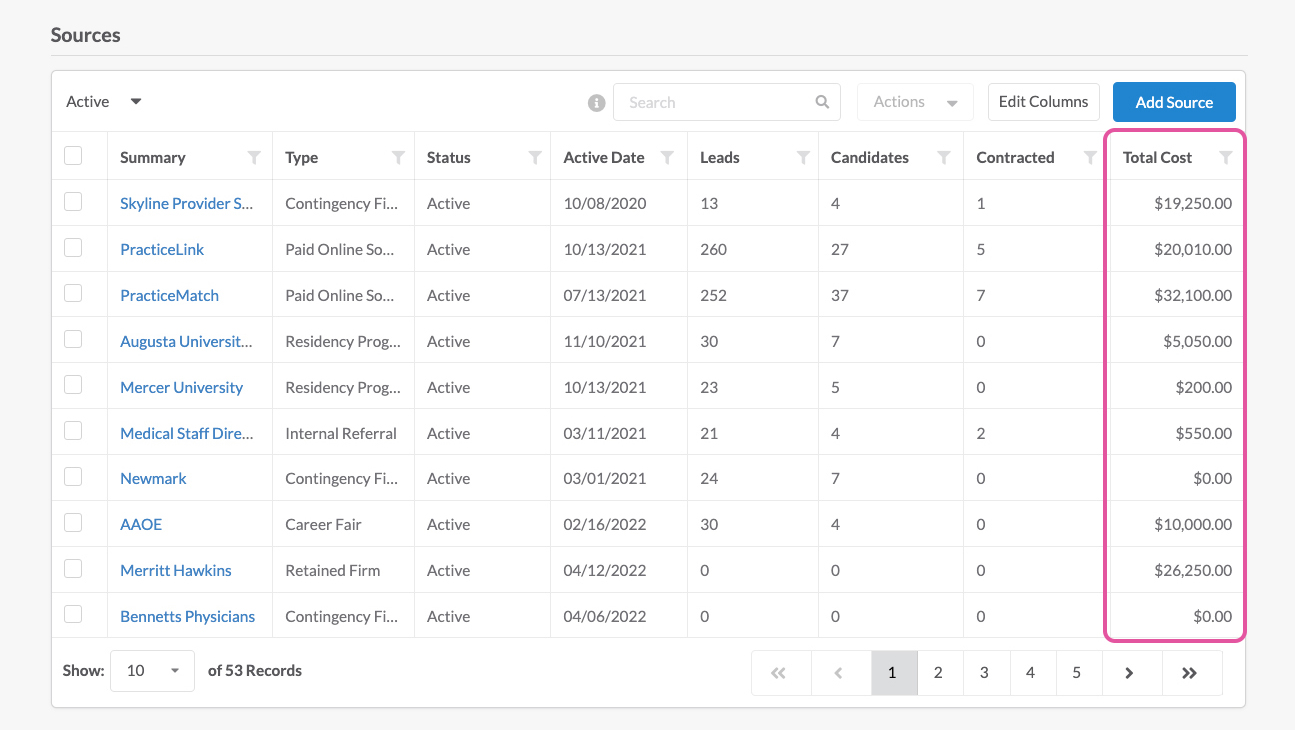Click the Summary column header label
Viewport: 1295px width, 730px height.
coord(153,157)
